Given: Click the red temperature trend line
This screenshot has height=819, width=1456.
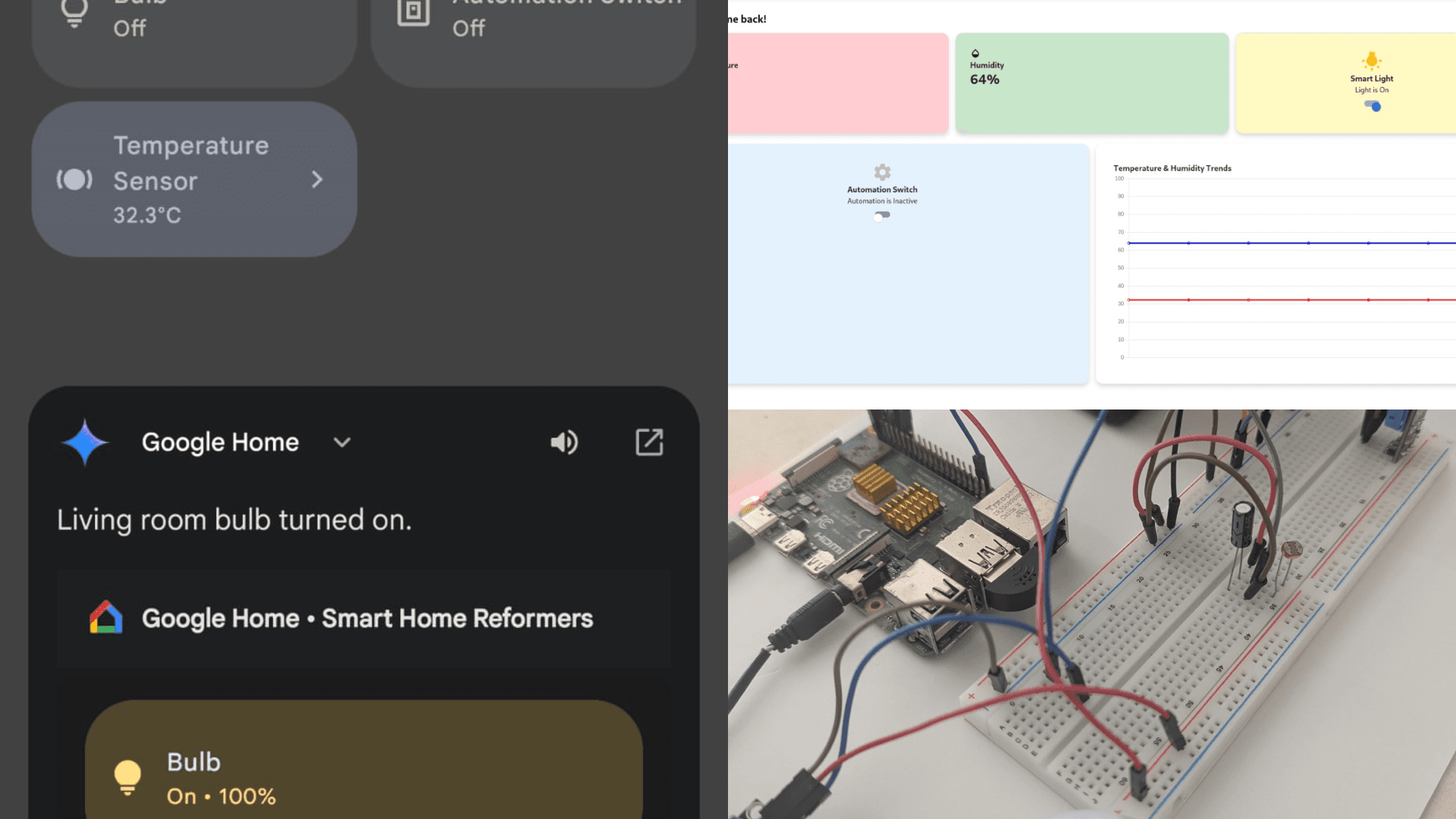Looking at the screenshot, I should [x=1291, y=300].
